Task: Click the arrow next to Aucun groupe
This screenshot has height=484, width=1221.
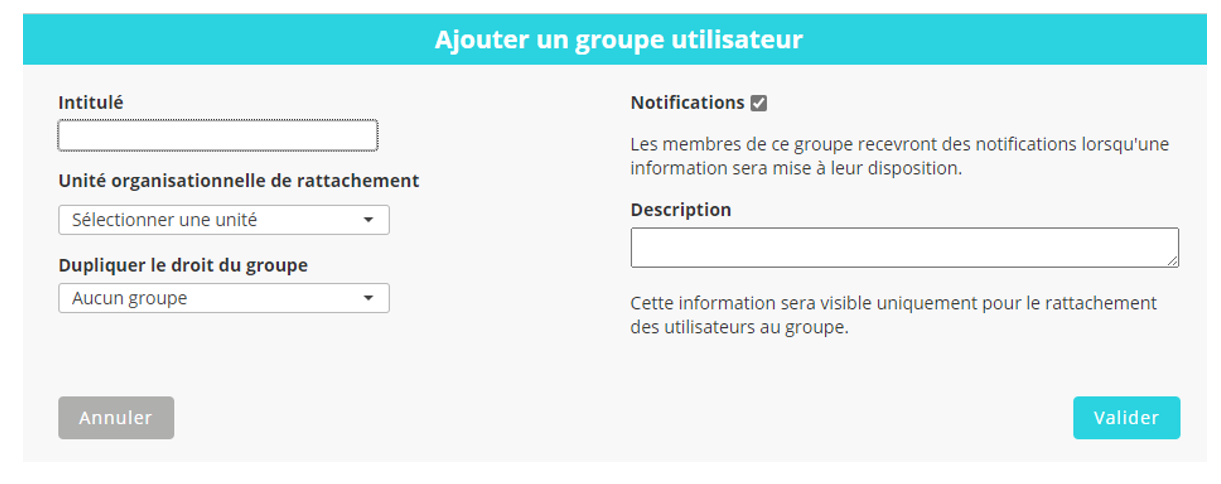Action: click(x=368, y=298)
